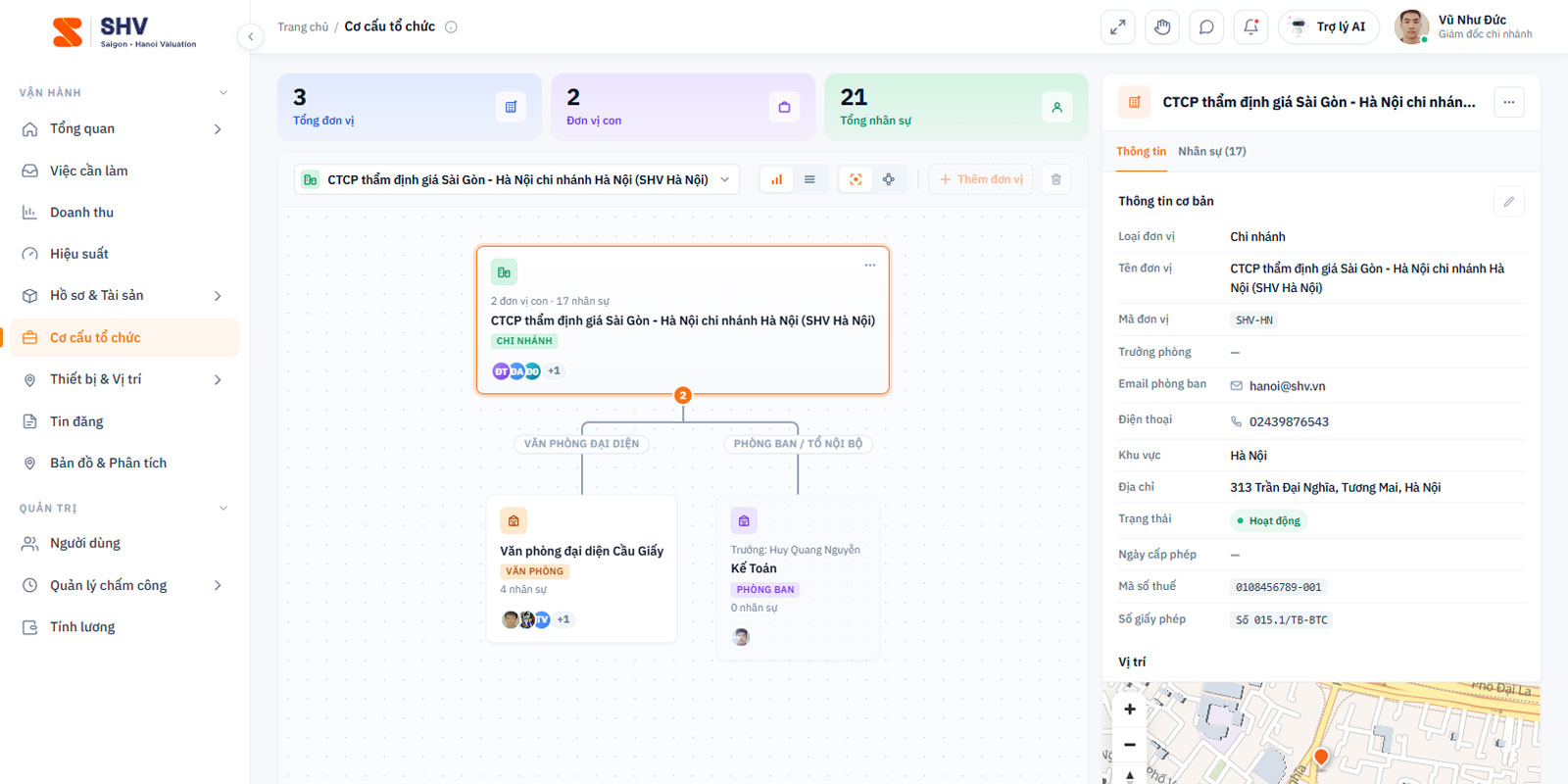Open the unit selector dropdown for SHV Hà Nội
The width and height of the screenshot is (1568, 784).
(516, 179)
